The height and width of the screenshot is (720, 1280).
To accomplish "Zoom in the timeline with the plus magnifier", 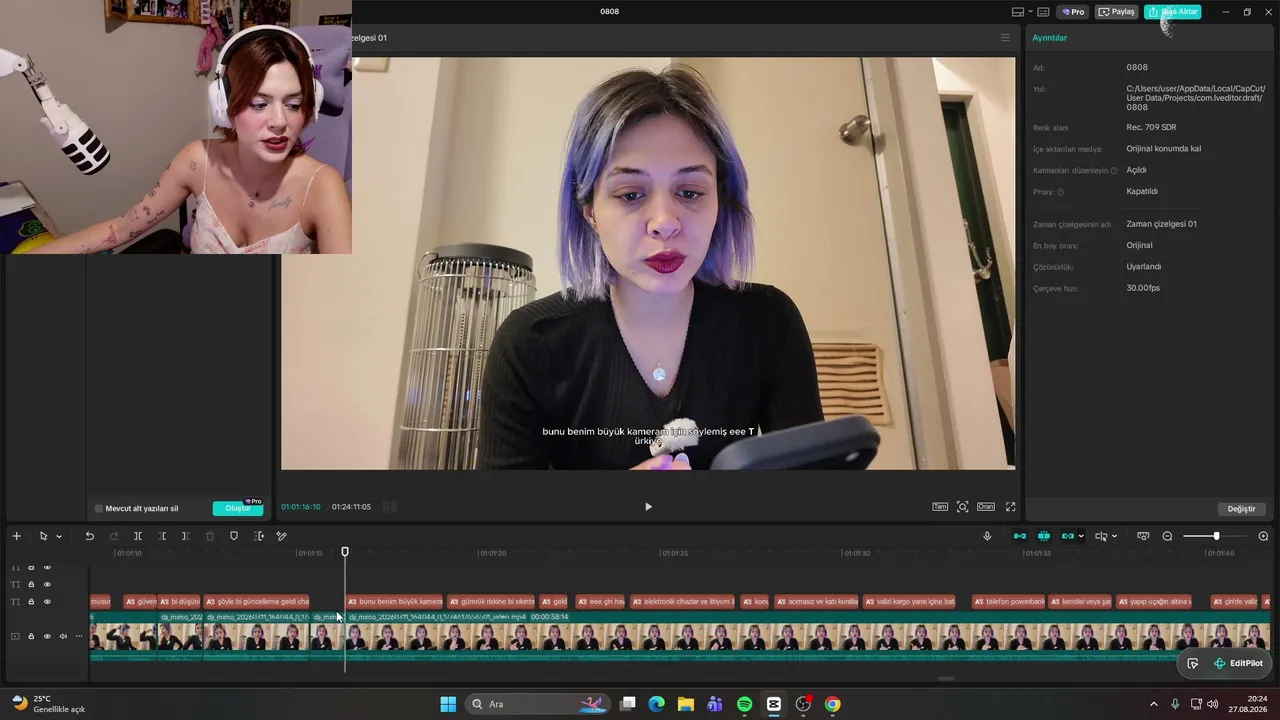I will (1263, 536).
